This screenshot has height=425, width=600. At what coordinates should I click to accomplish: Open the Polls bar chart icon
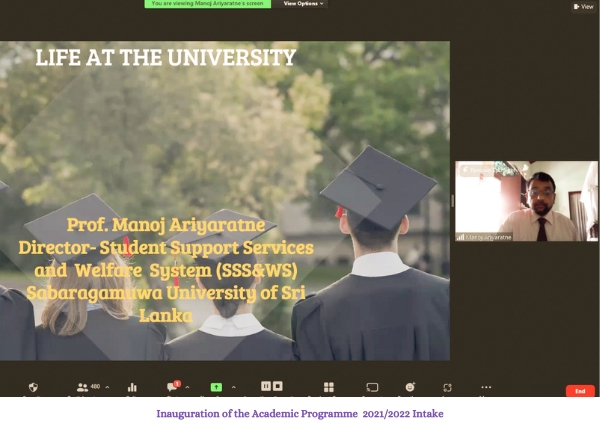[x=132, y=388]
